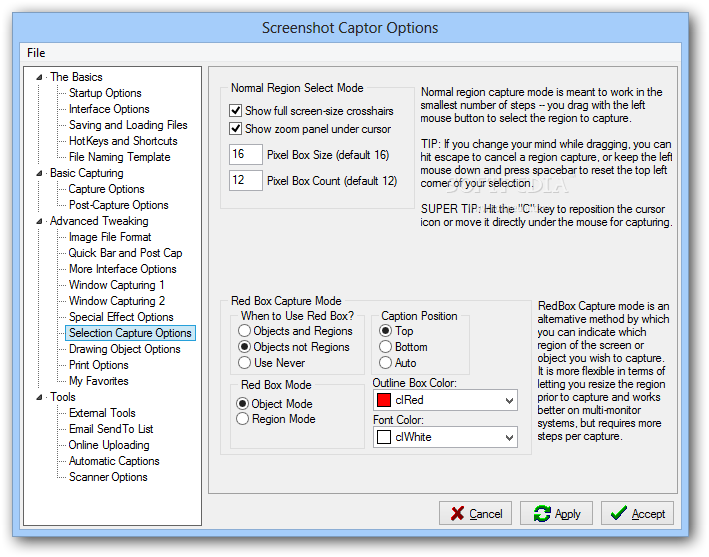The height and width of the screenshot is (557, 709).
Task: Click the green checkmark icon on Accept
Action: [619, 513]
